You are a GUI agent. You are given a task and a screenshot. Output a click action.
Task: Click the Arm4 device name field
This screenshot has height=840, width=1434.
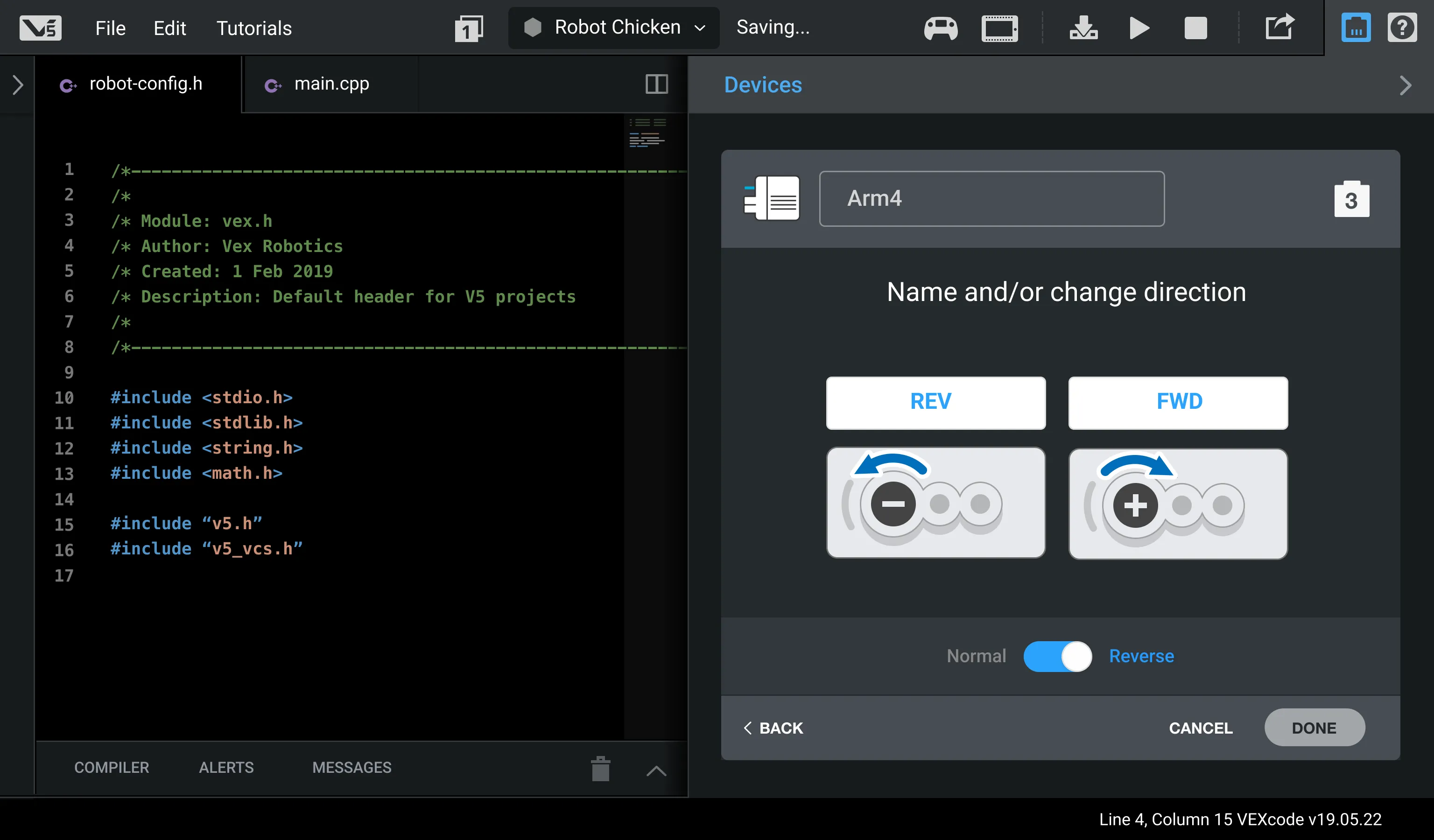click(991, 198)
